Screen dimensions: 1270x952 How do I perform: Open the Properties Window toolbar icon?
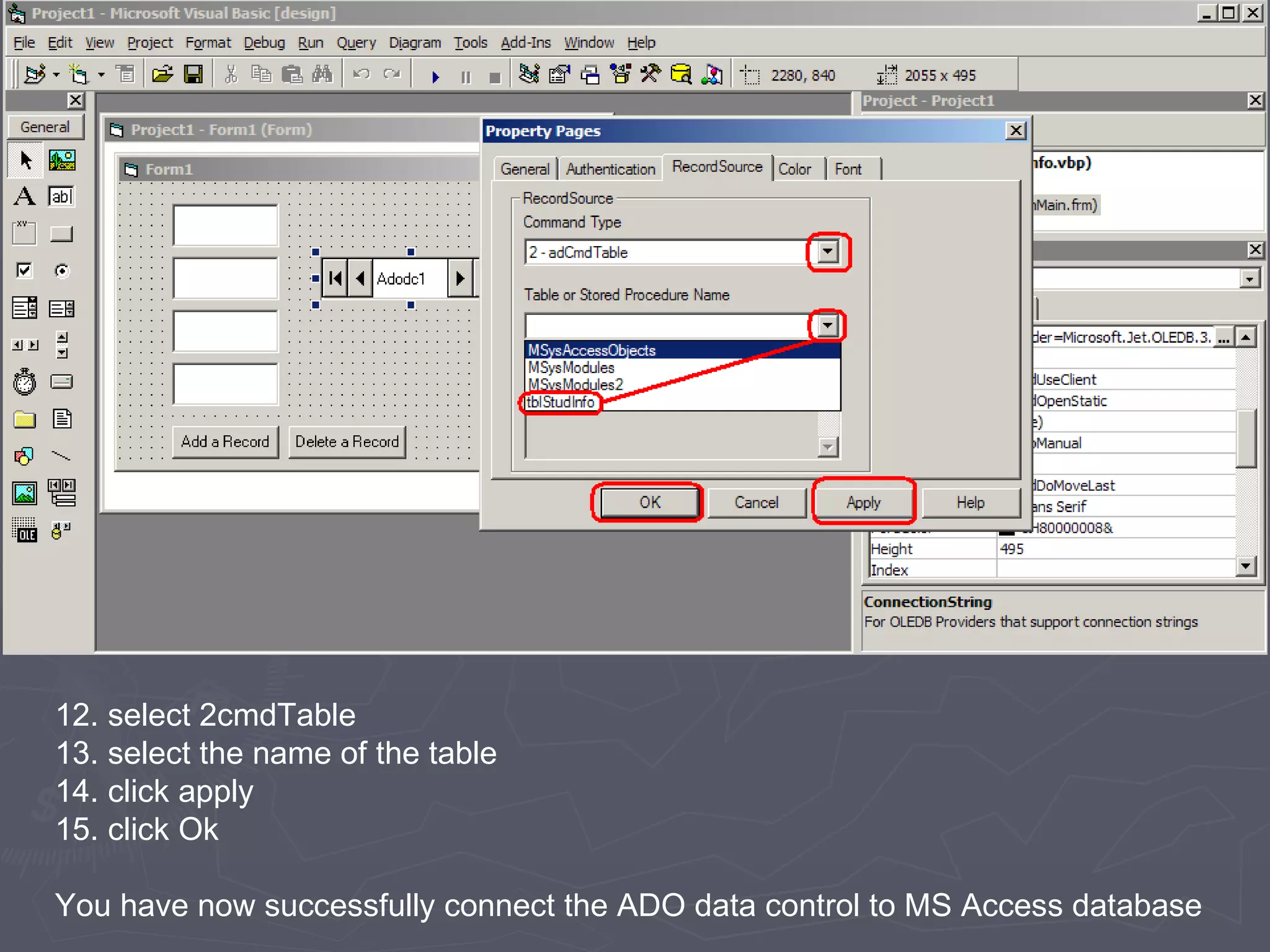[x=559, y=75]
